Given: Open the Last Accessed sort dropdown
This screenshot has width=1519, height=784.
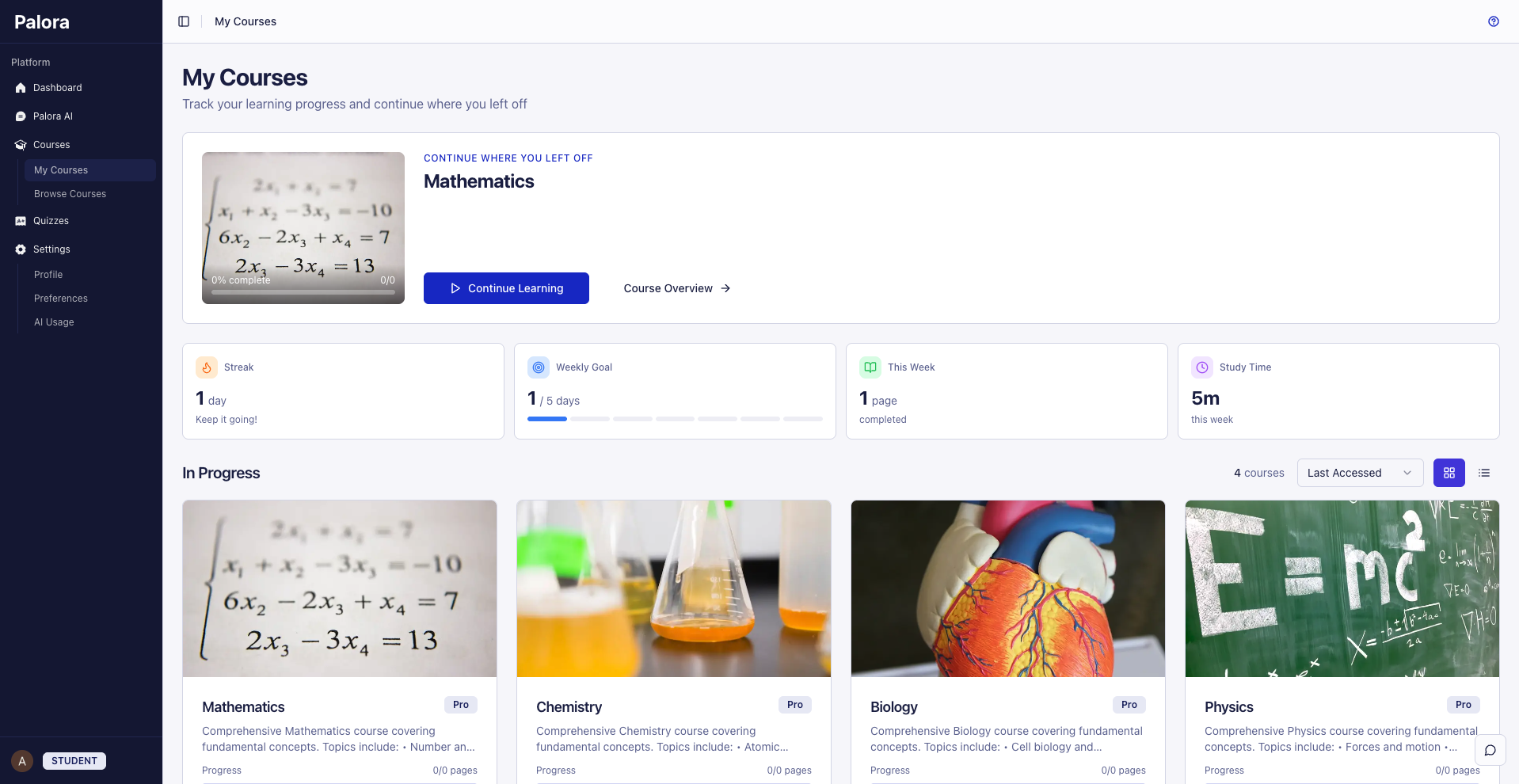Looking at the screenshot, I should 1360,473.
